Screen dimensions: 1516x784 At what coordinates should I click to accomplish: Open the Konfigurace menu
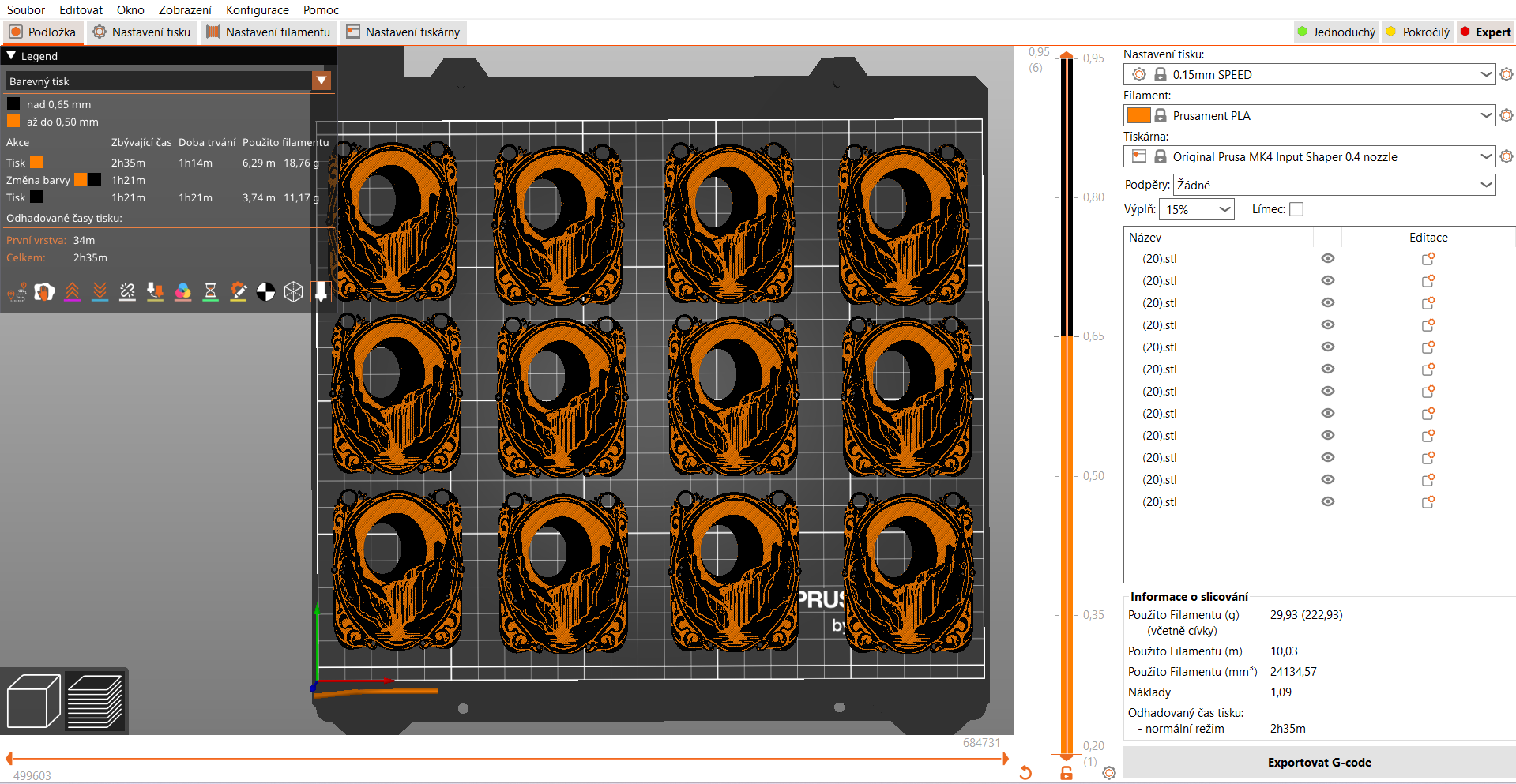[x=258, y=10]
